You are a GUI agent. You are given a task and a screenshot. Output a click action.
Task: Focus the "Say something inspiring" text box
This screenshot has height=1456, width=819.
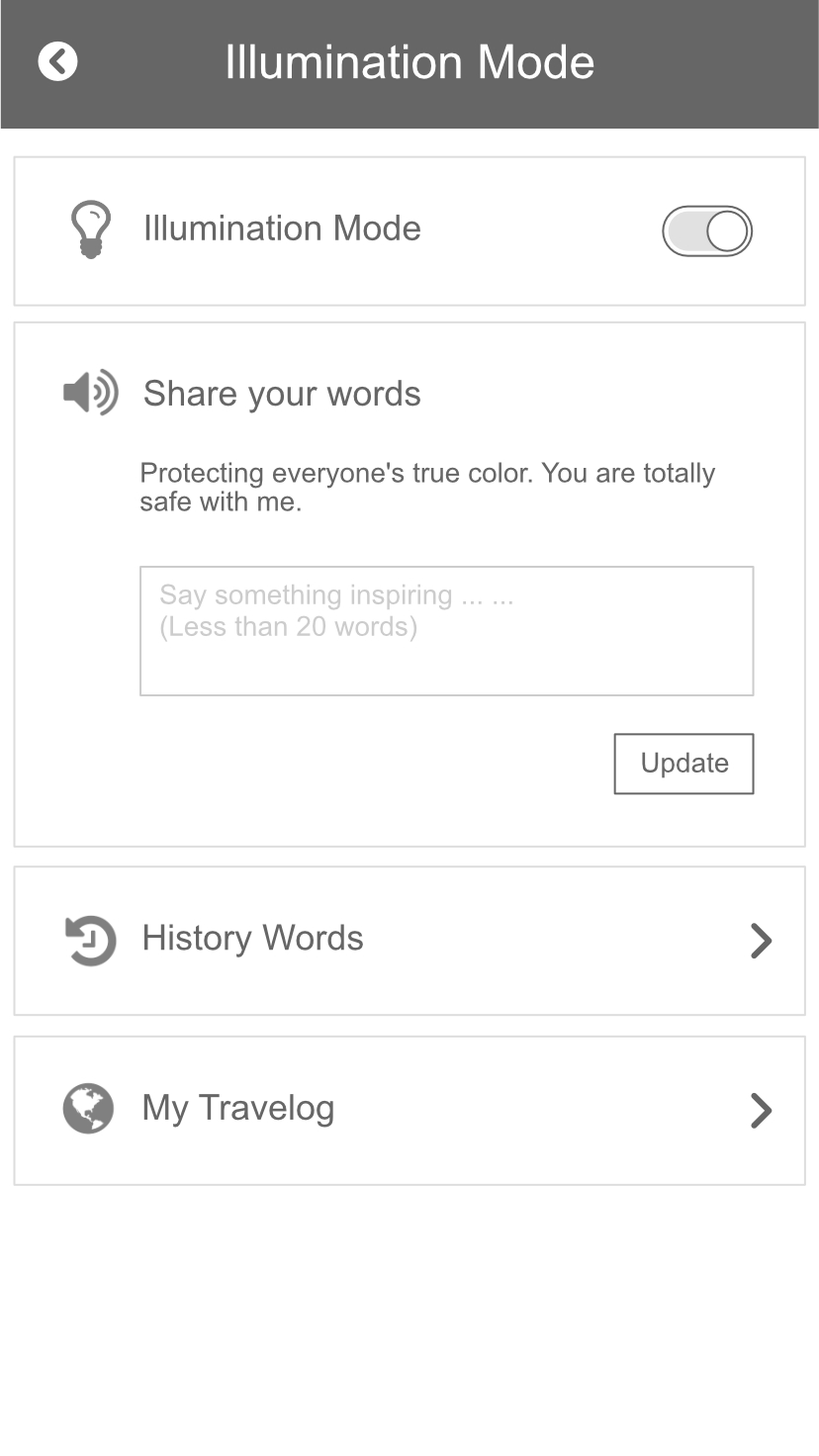[x=447, y=658]
